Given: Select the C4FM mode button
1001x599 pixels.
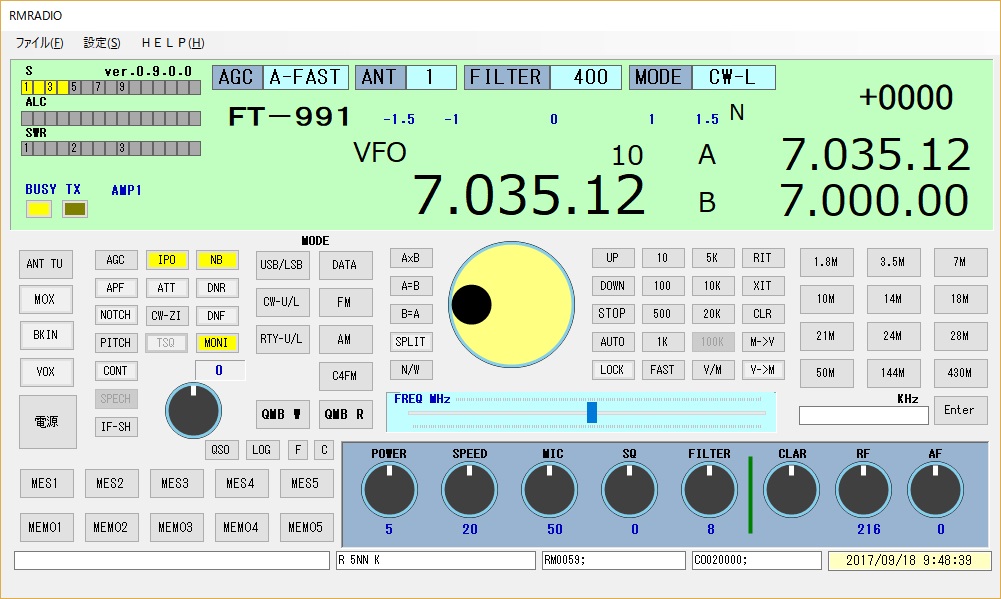Looking at the screenshot, I should tap(345, 376).
